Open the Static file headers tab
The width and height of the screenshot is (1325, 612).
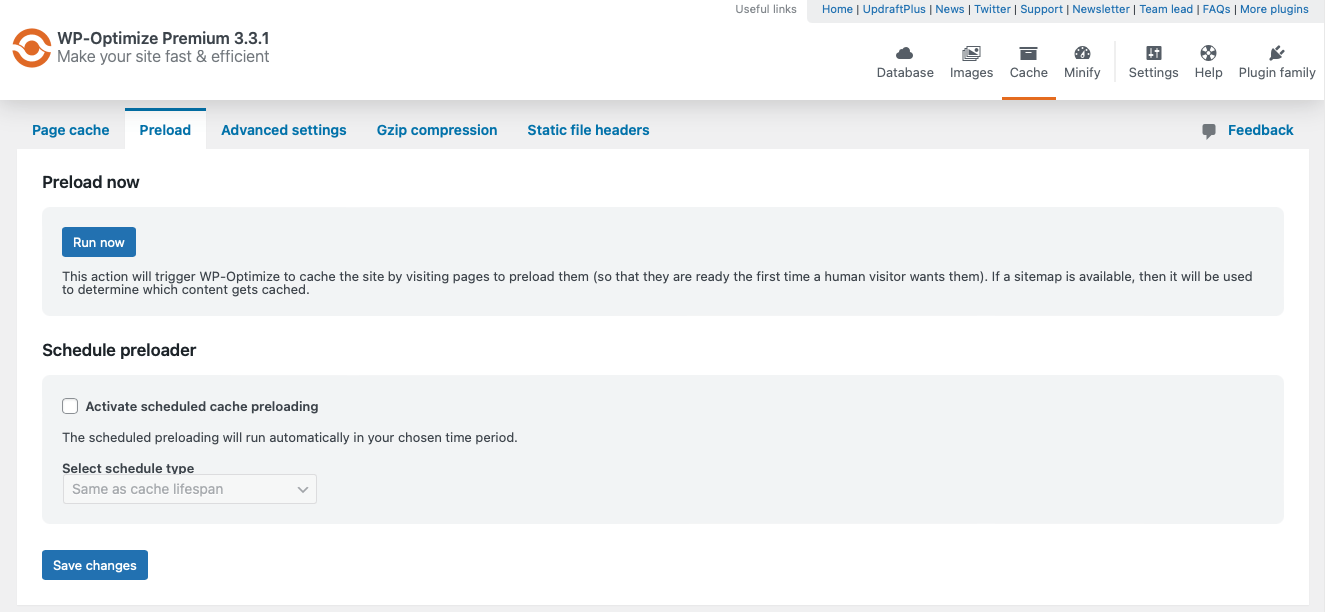(588, 130)
